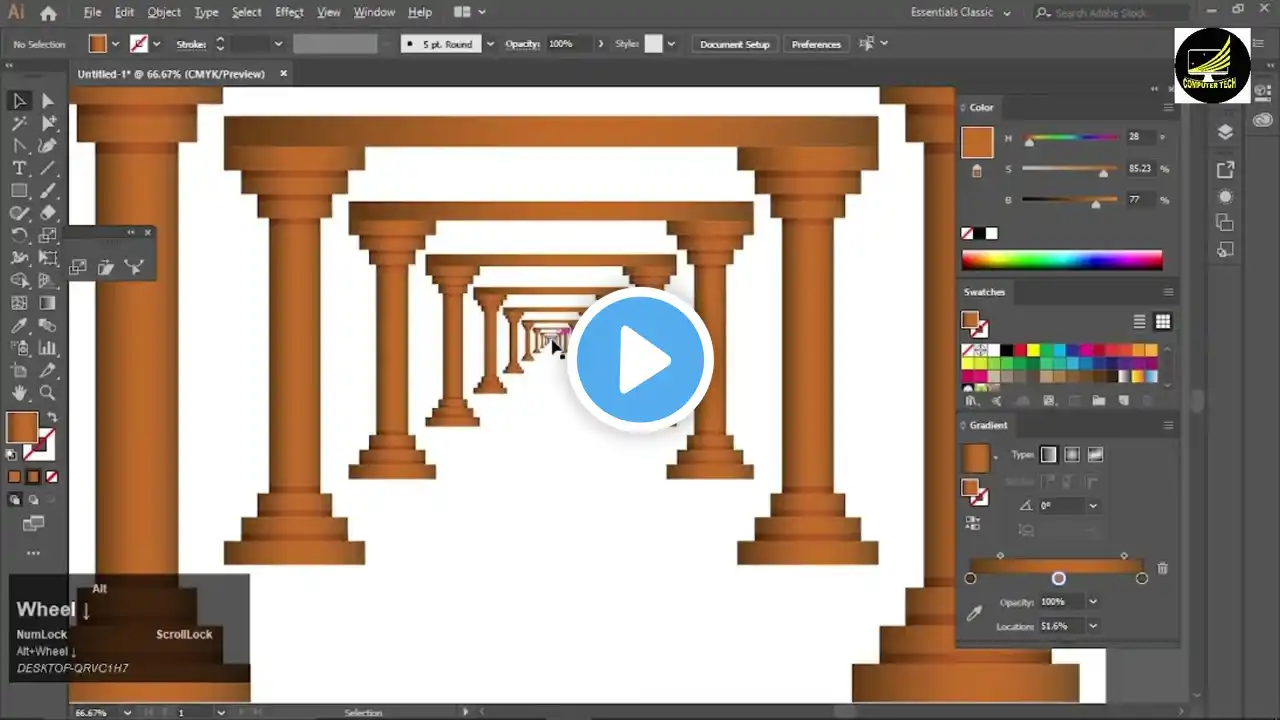The image size is (1280, 720).
Task: Activate the Hand tool
Action: tap(19, 393)
